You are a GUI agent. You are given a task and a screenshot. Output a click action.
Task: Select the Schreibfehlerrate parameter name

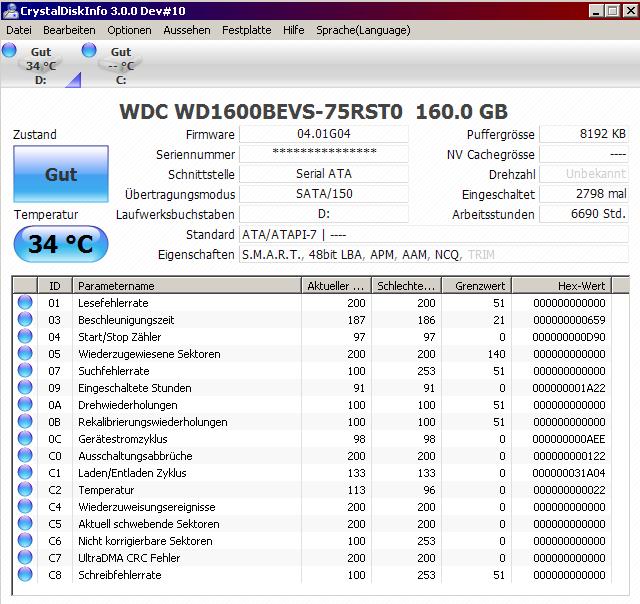tap(120, 575)
